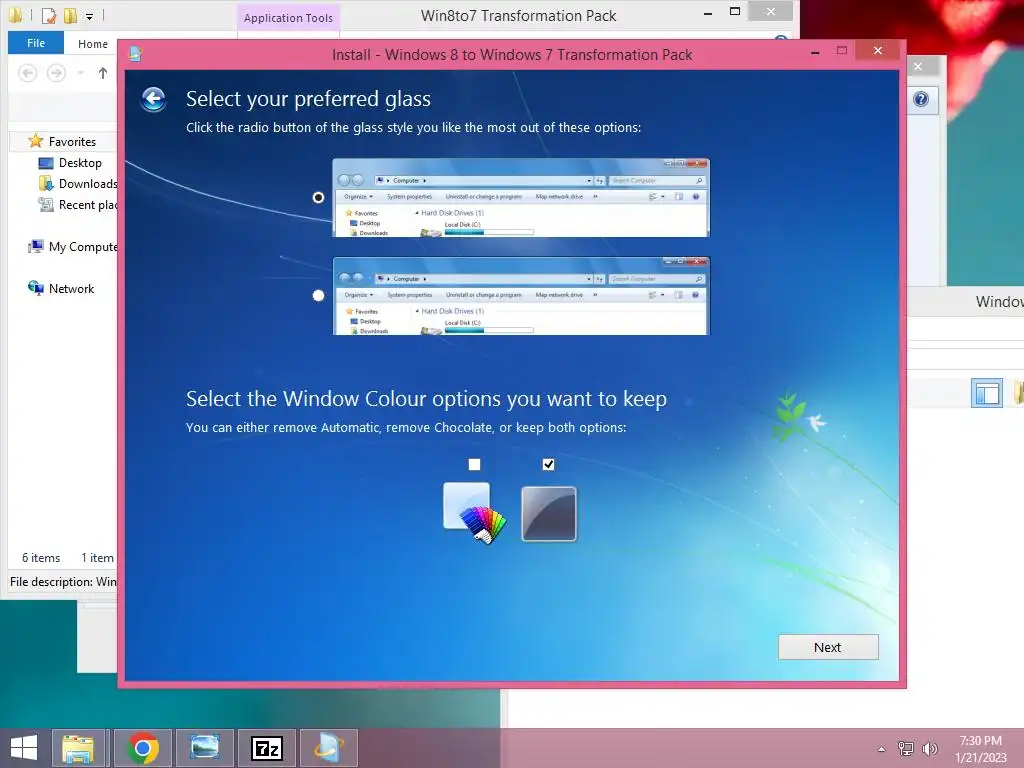Click the Automatic colour fan swatch icon
1024x768 pixels.
tap(474, 513)
